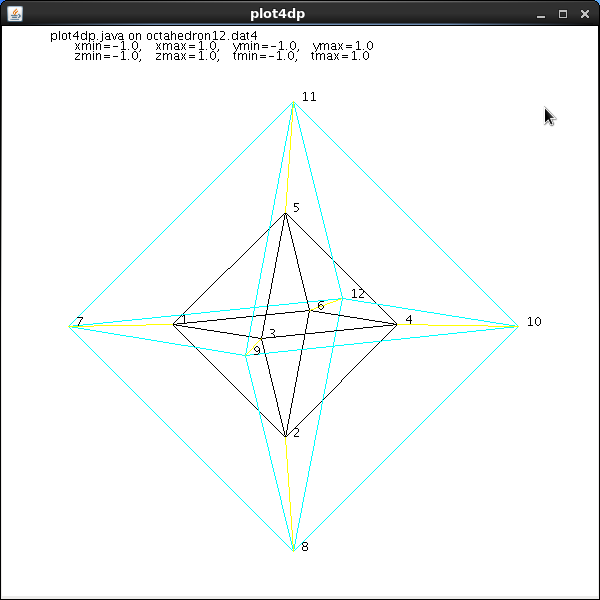
Task: Click vertex label 5
Action: point(296,207)
